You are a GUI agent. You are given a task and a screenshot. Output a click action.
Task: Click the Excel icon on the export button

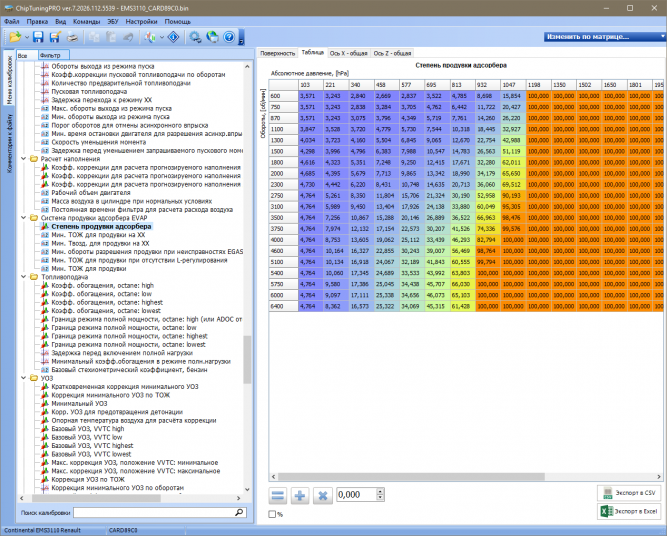click(606, 511)
